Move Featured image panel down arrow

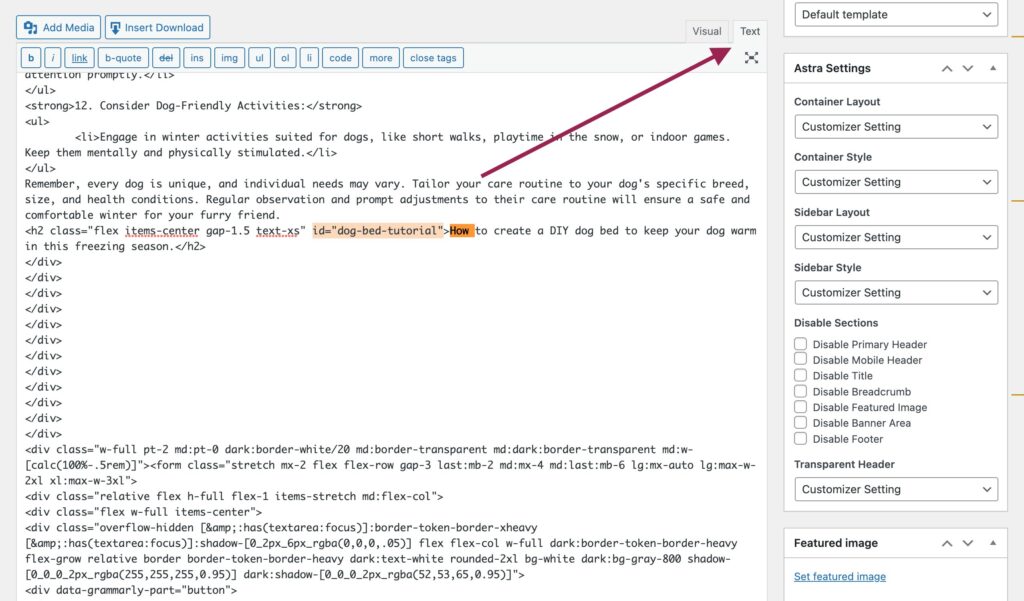[x=968, y=544]
